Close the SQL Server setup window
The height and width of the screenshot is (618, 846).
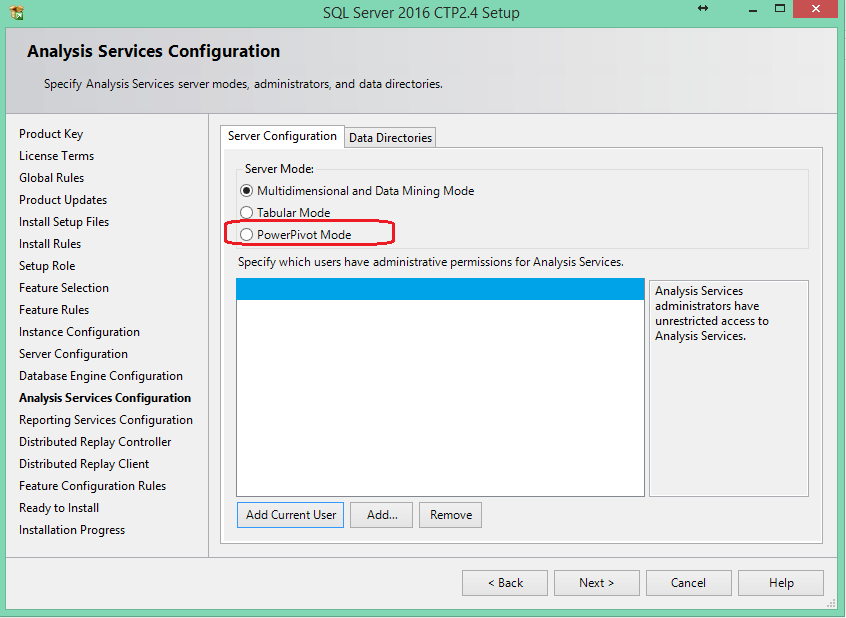point(816,9)
